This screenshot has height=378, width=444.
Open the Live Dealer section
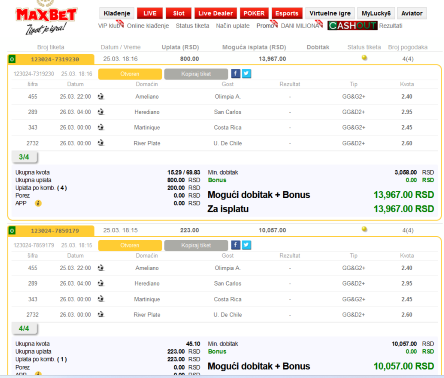coord(216,13)
